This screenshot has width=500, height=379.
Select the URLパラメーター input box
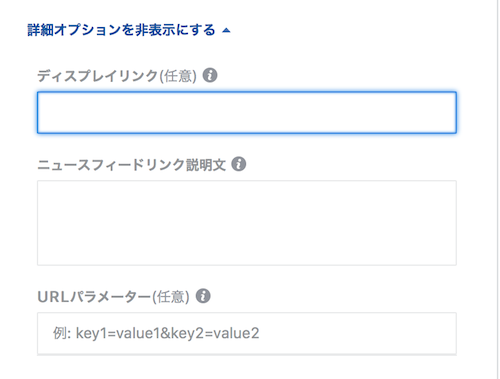coord(247,333)
